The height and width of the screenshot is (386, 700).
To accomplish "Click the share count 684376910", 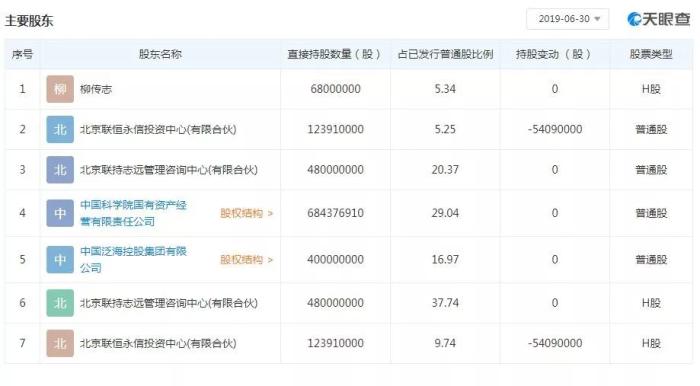I will [335, 213].
